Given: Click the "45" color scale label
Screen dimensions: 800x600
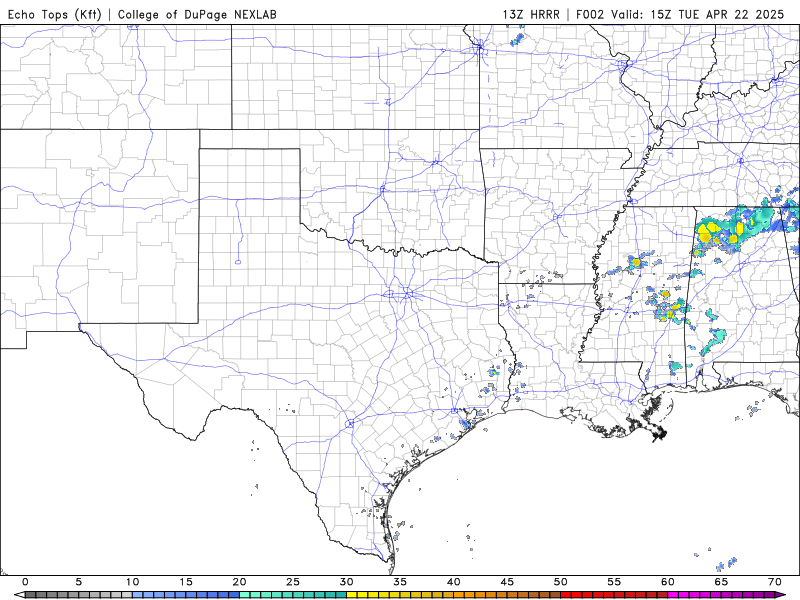Looking at the screenshot, I should [x=507, y=582].
